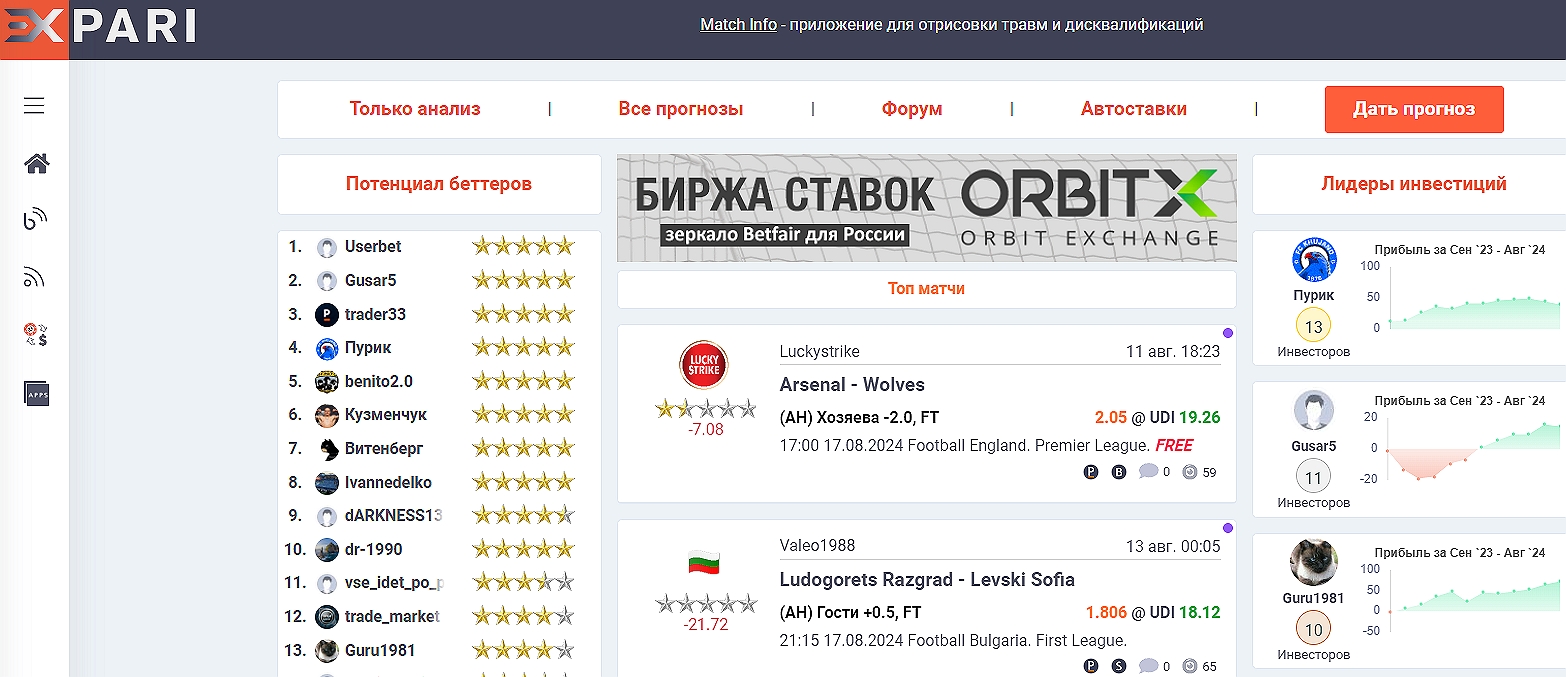Open the chip and dollar sidebar icon

pos(37,335)
